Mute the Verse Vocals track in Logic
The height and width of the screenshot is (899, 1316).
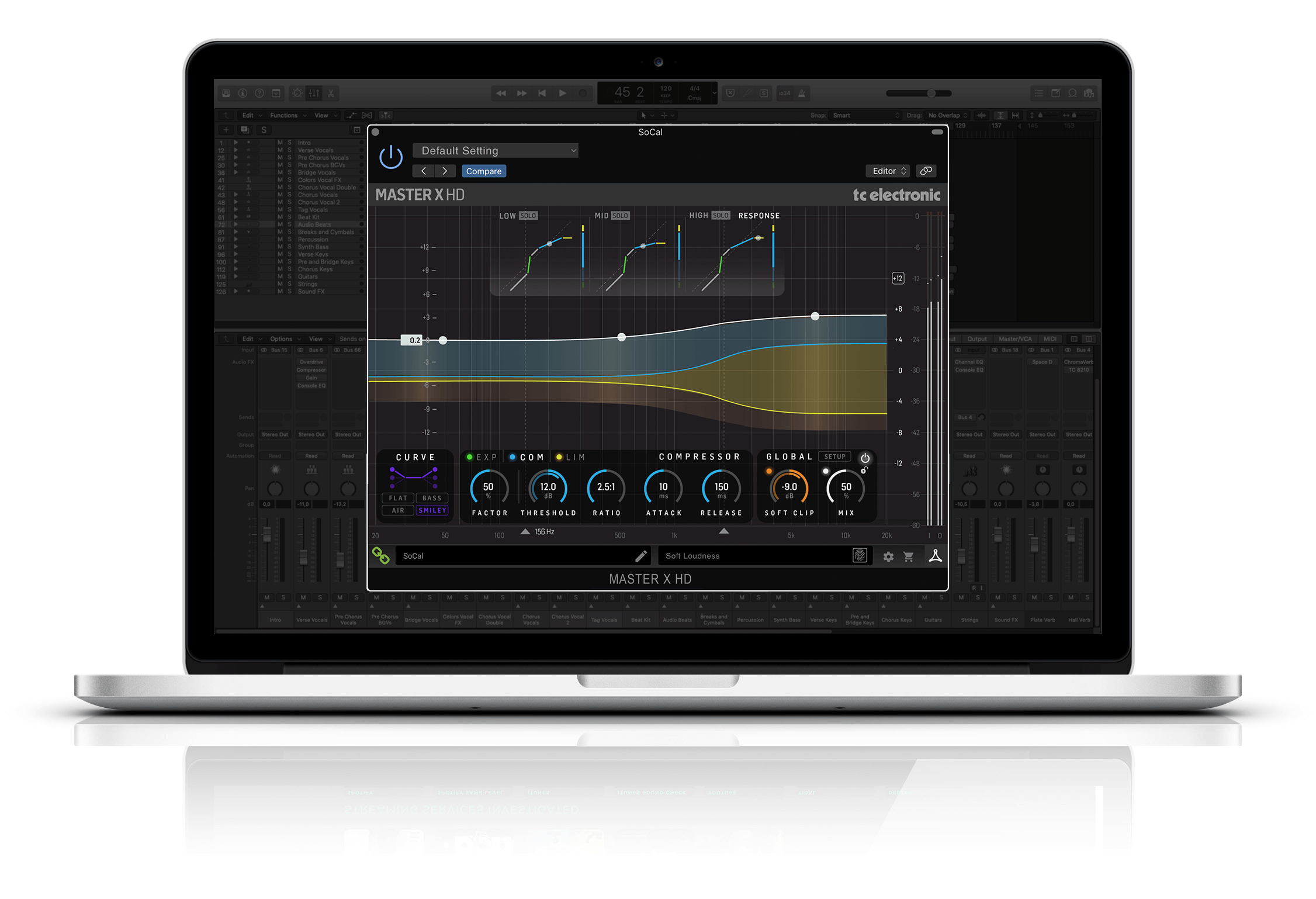click(280, 150)
